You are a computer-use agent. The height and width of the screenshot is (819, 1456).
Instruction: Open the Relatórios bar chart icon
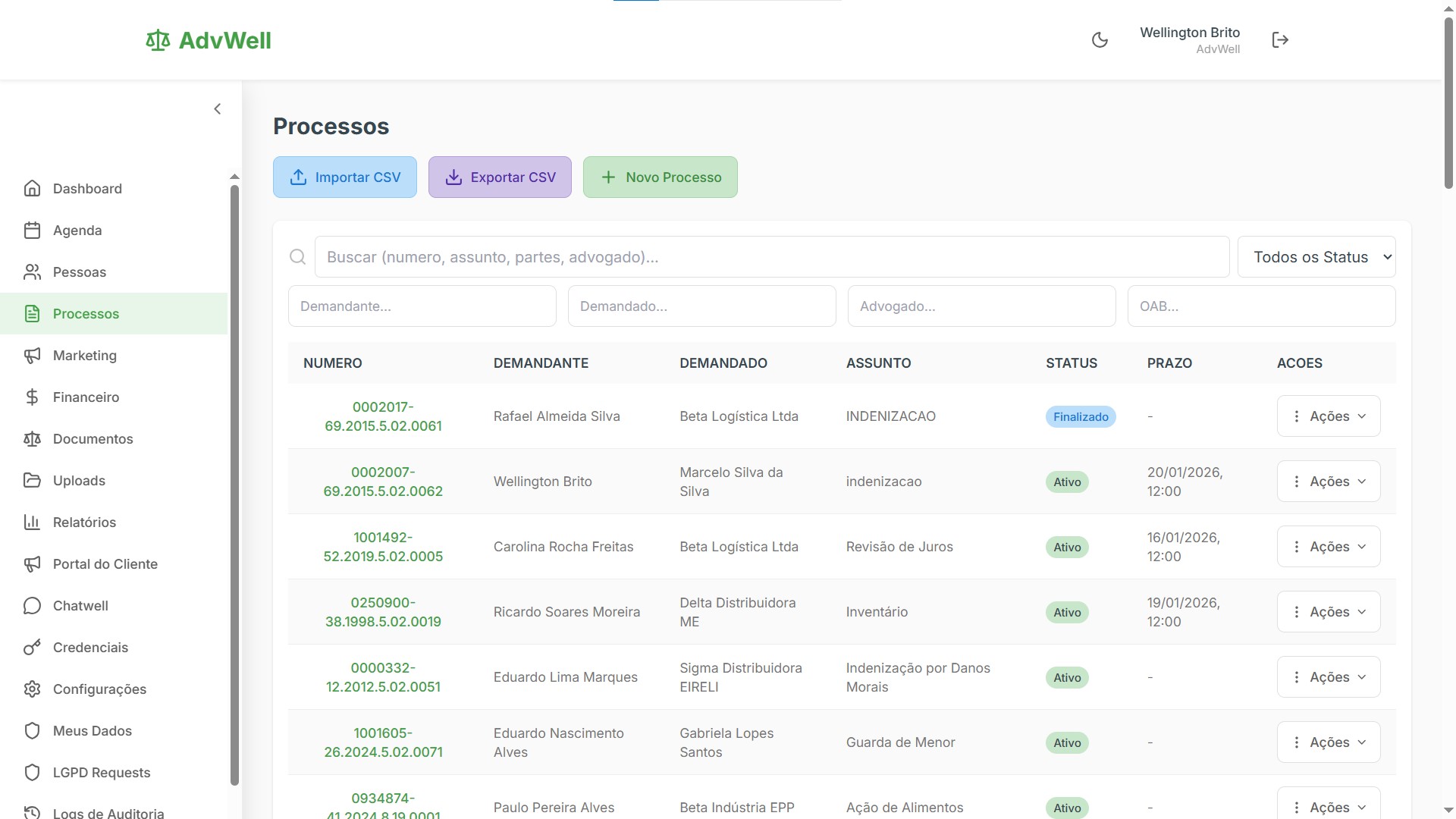point(32,522)
